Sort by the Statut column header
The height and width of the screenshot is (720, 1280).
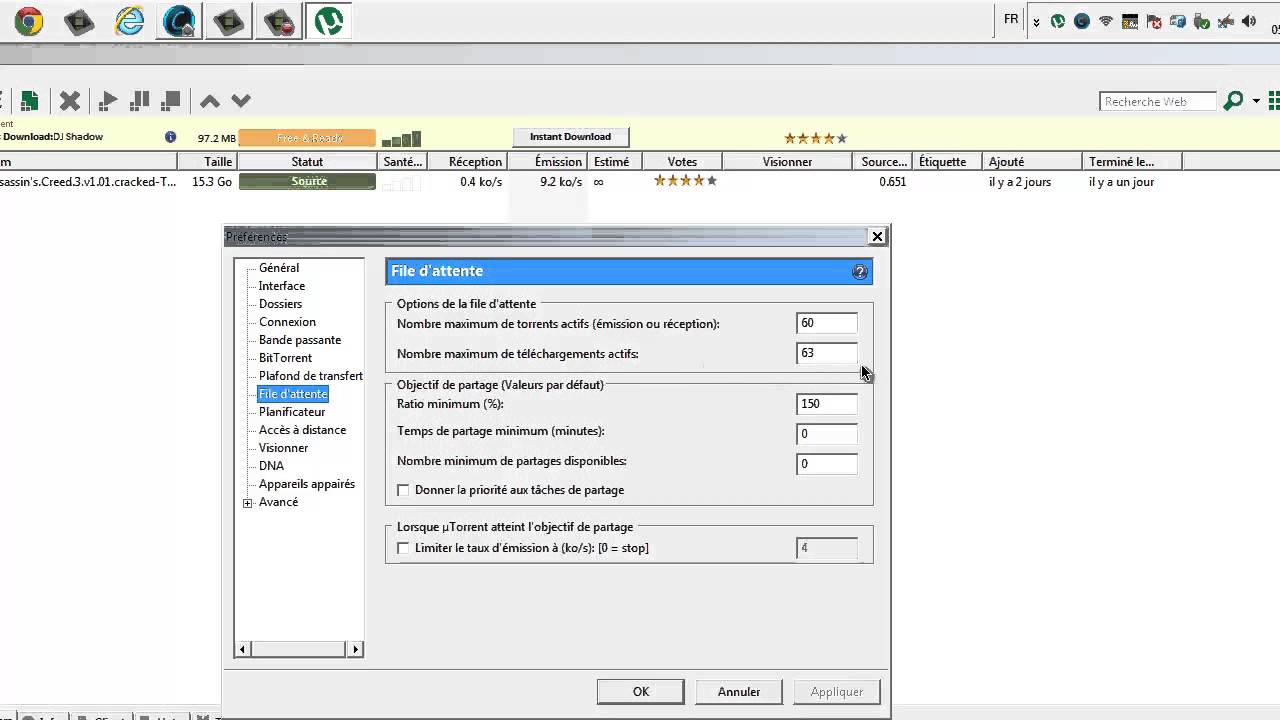[x=308, y=161]
